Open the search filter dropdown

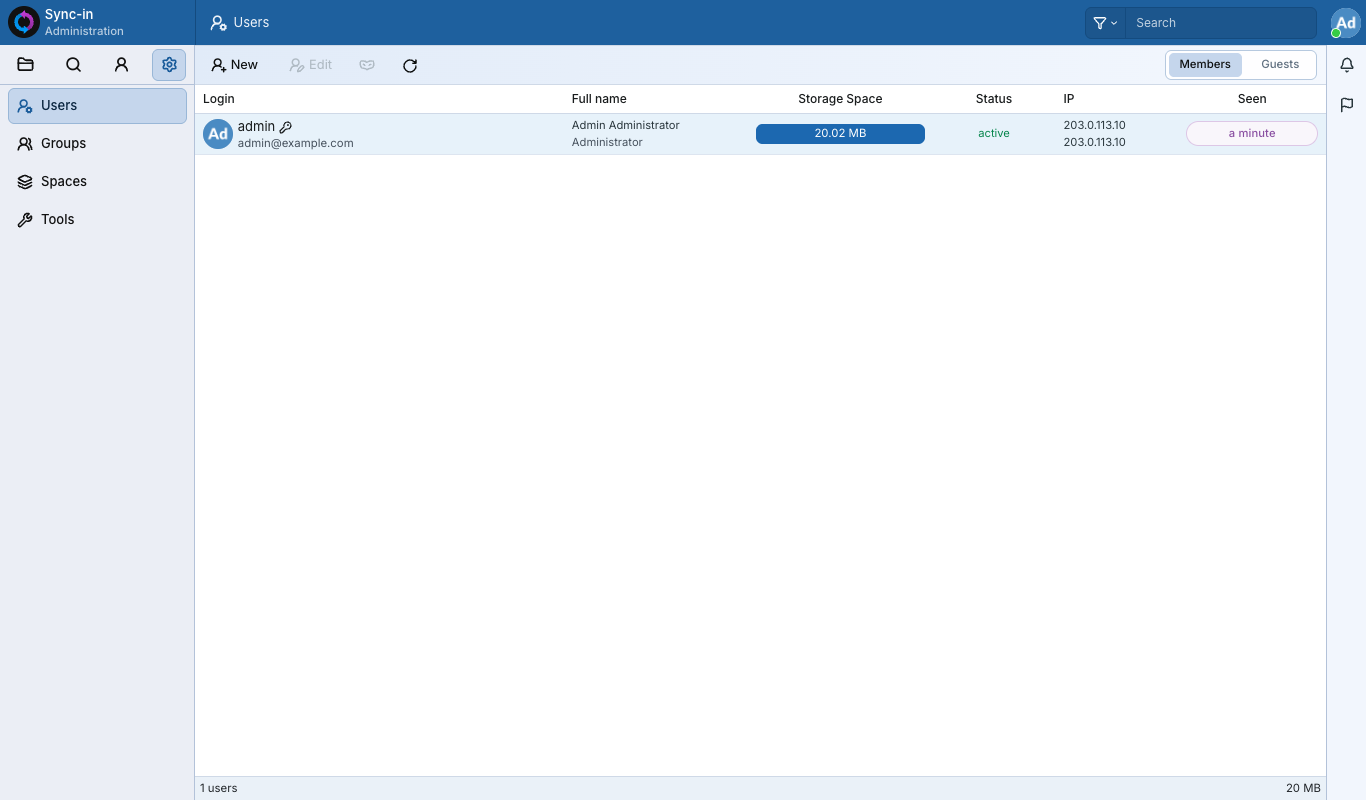pyautogui.click(x=1105, y=23)
